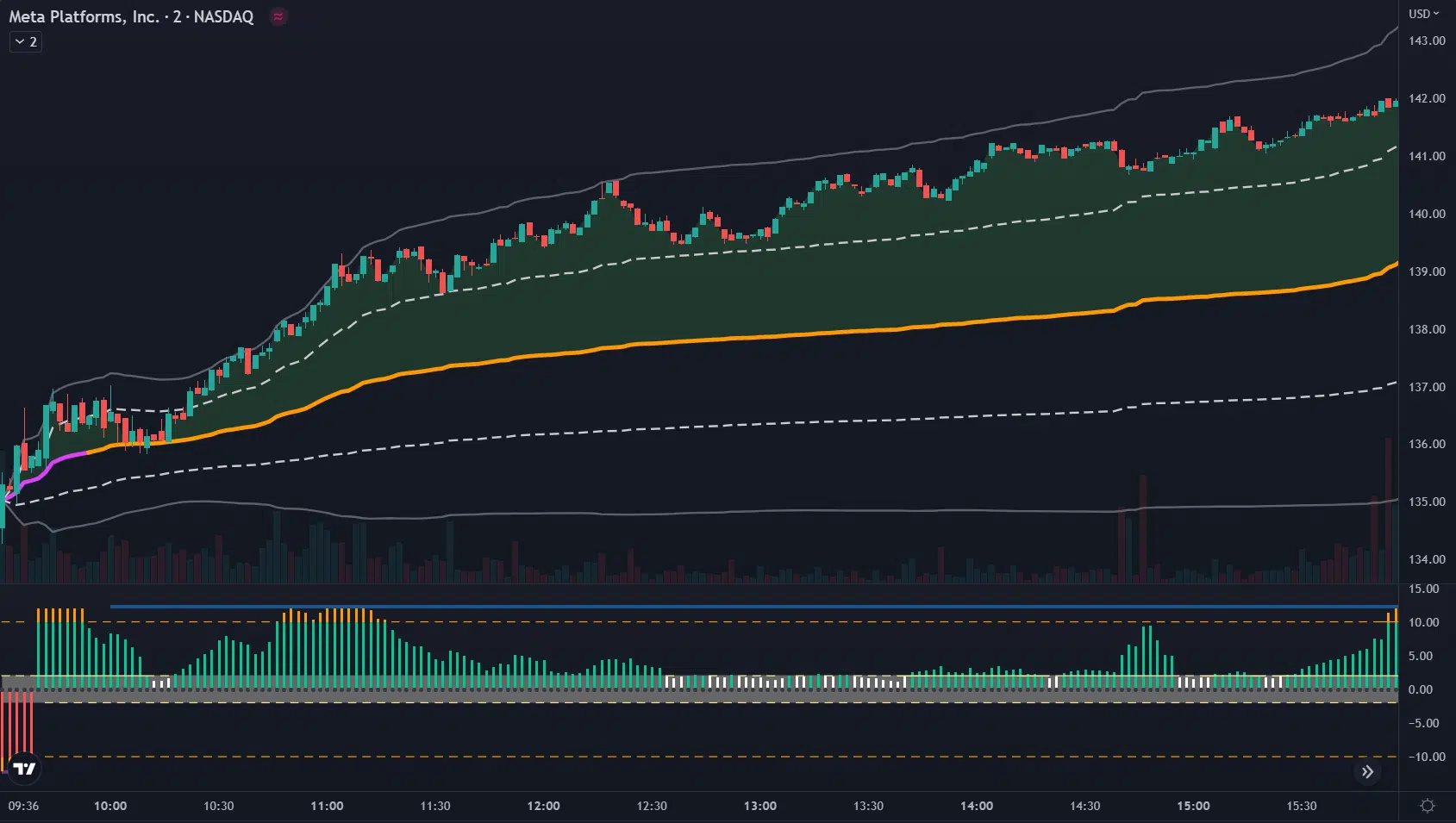Click the 11:30 time axis label
This screenshot has height=823, width=1456.
click(x=435, y=806)
